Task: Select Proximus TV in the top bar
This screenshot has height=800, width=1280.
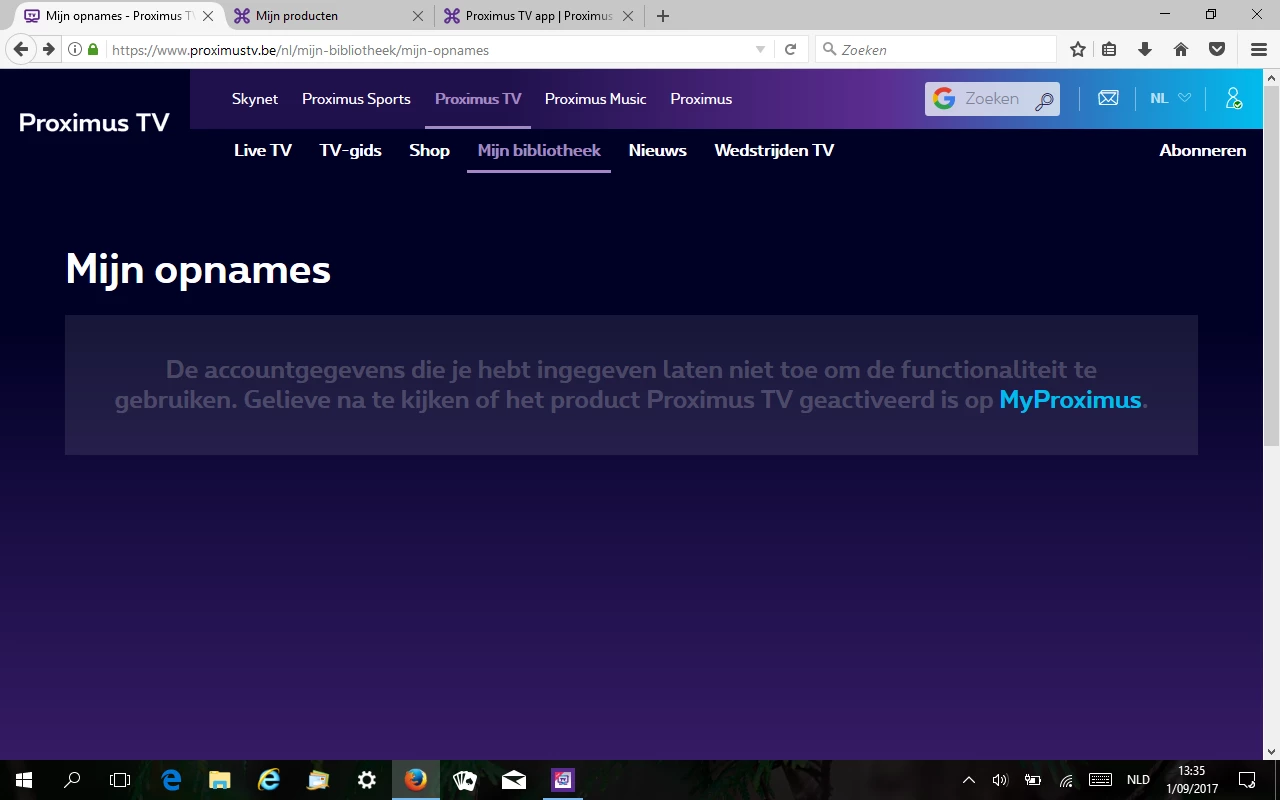Action: [x=478, y=99]
